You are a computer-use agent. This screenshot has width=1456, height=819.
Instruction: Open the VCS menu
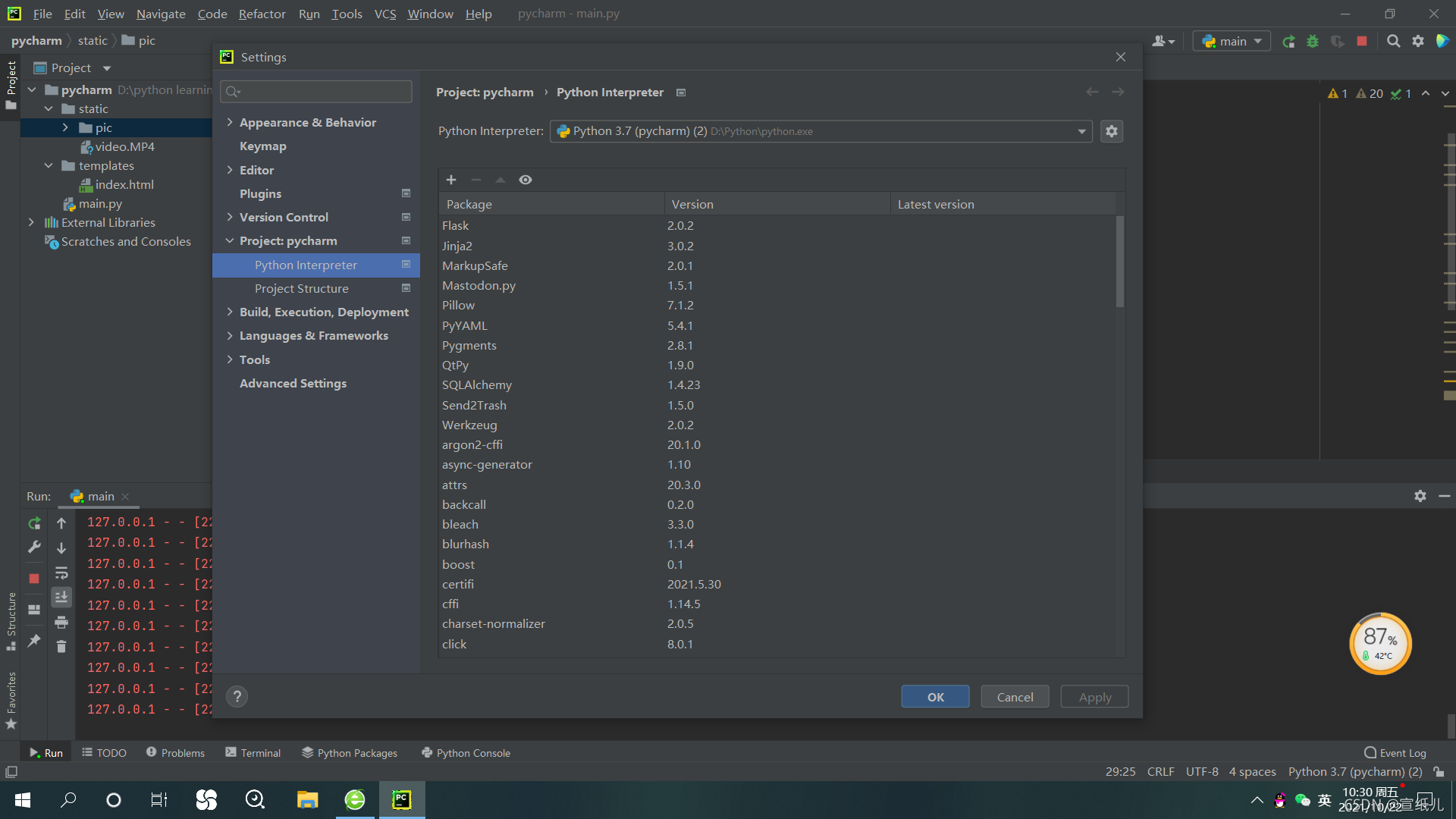[385, 14]
